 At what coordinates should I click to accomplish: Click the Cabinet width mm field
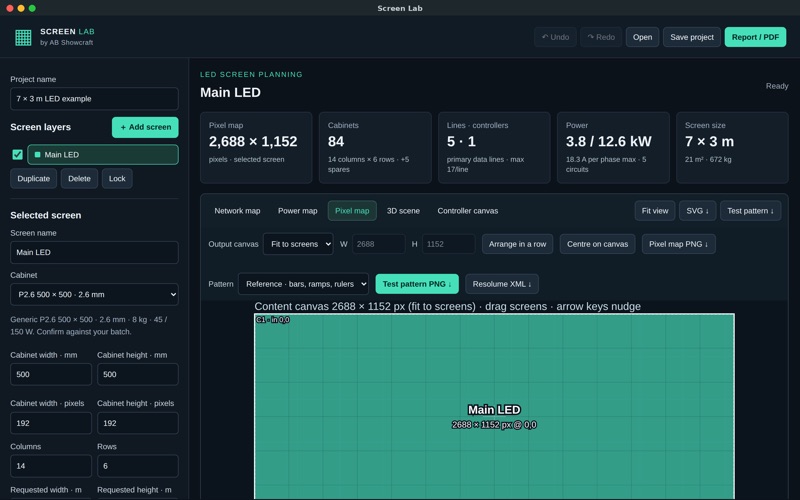[51, 374]
